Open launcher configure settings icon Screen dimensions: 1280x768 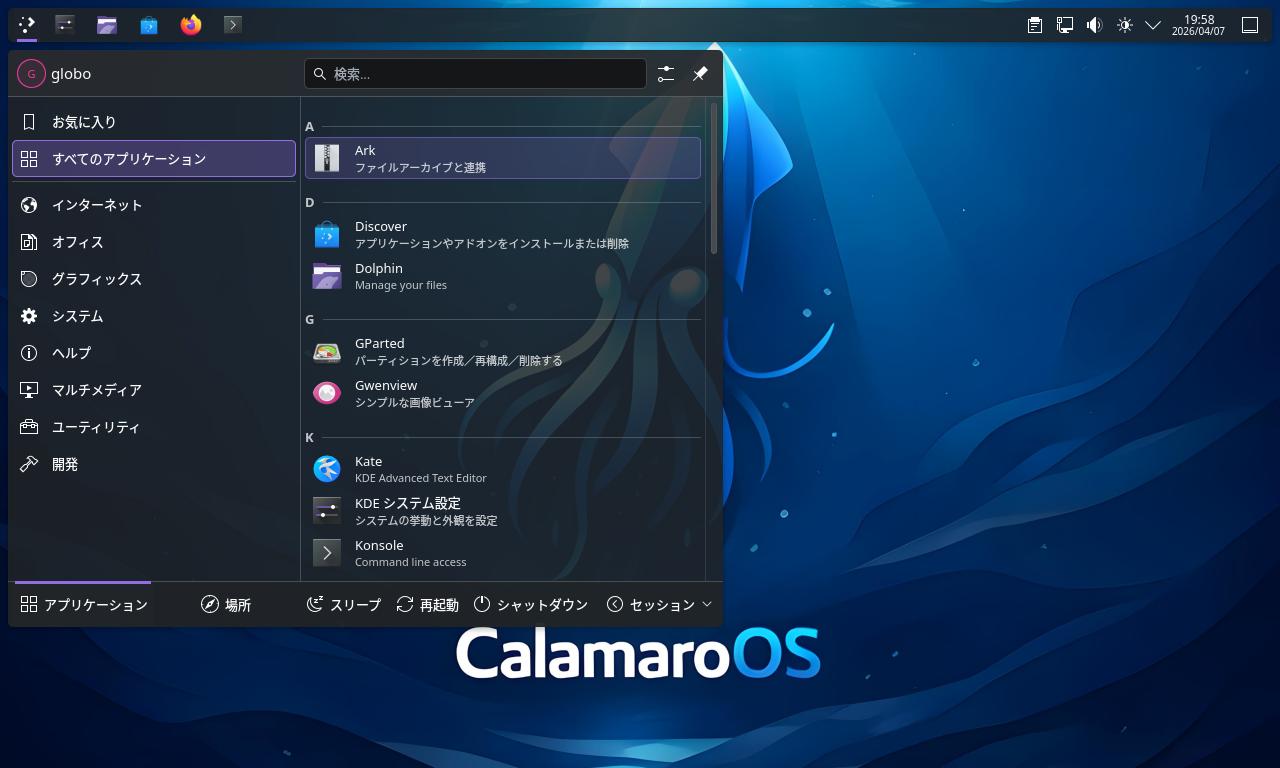666,74
